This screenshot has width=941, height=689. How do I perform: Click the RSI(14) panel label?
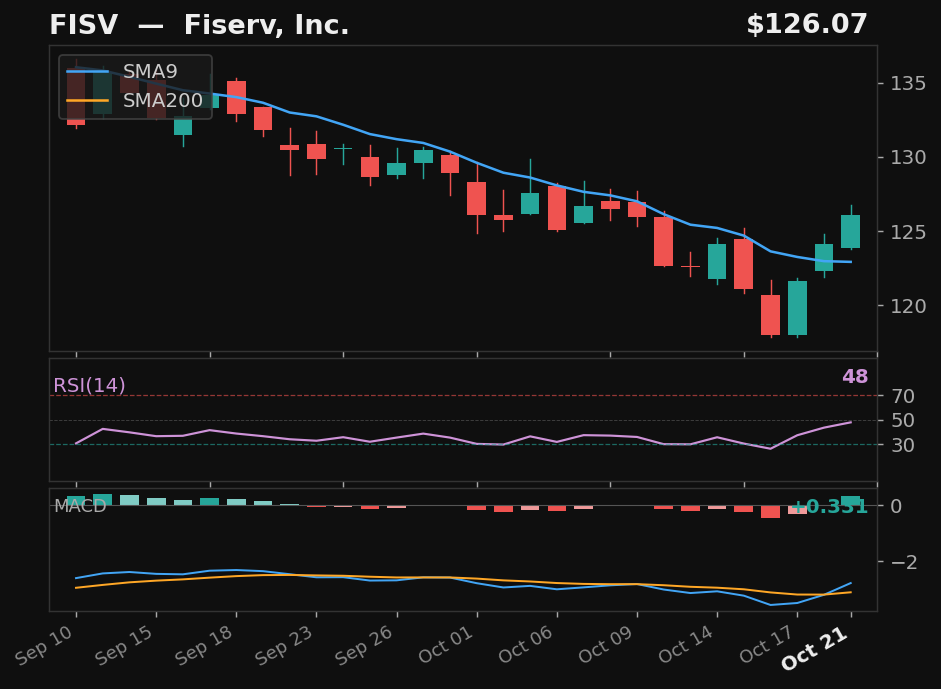89,385
